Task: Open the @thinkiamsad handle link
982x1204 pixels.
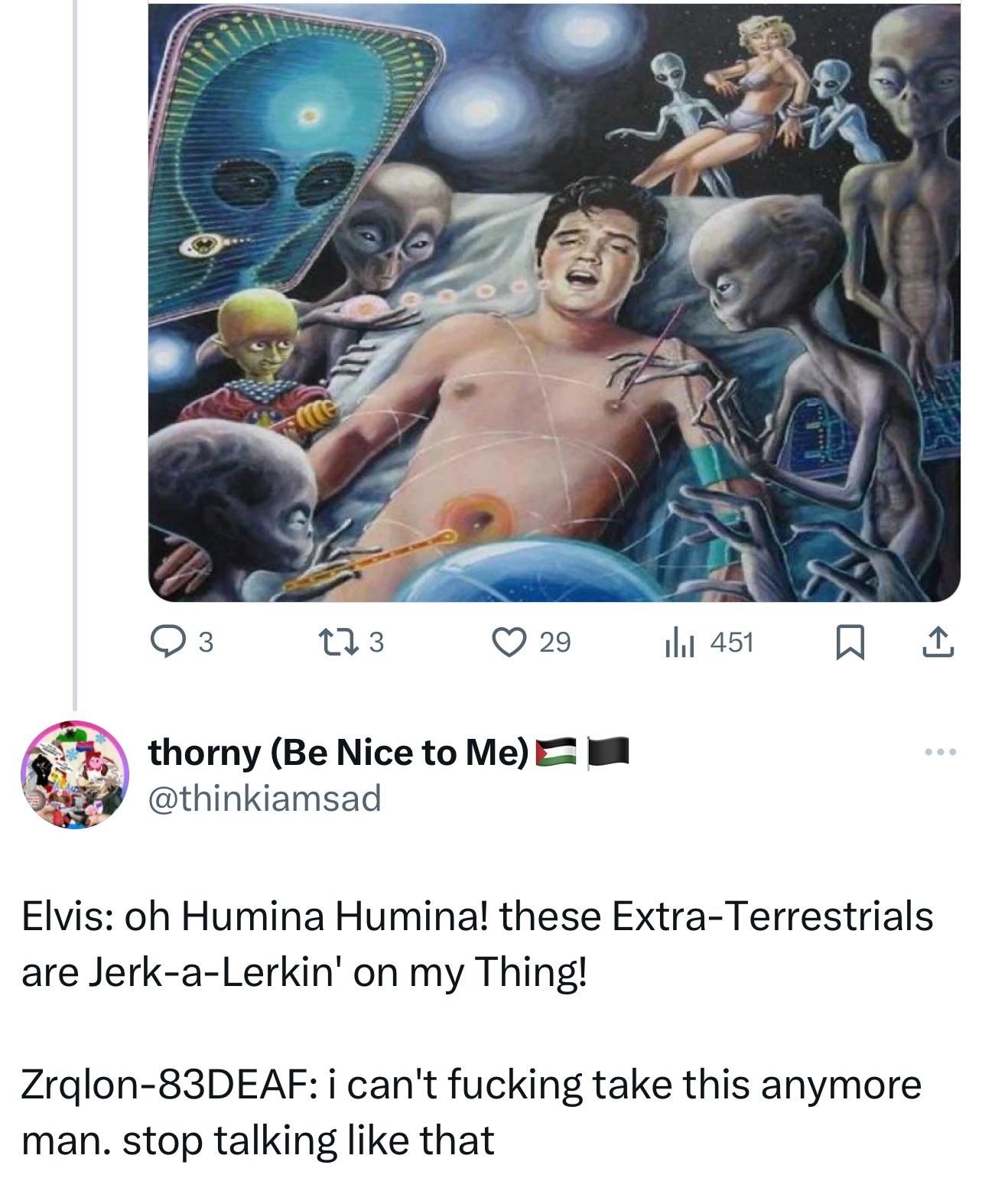Action: (265, 799)
